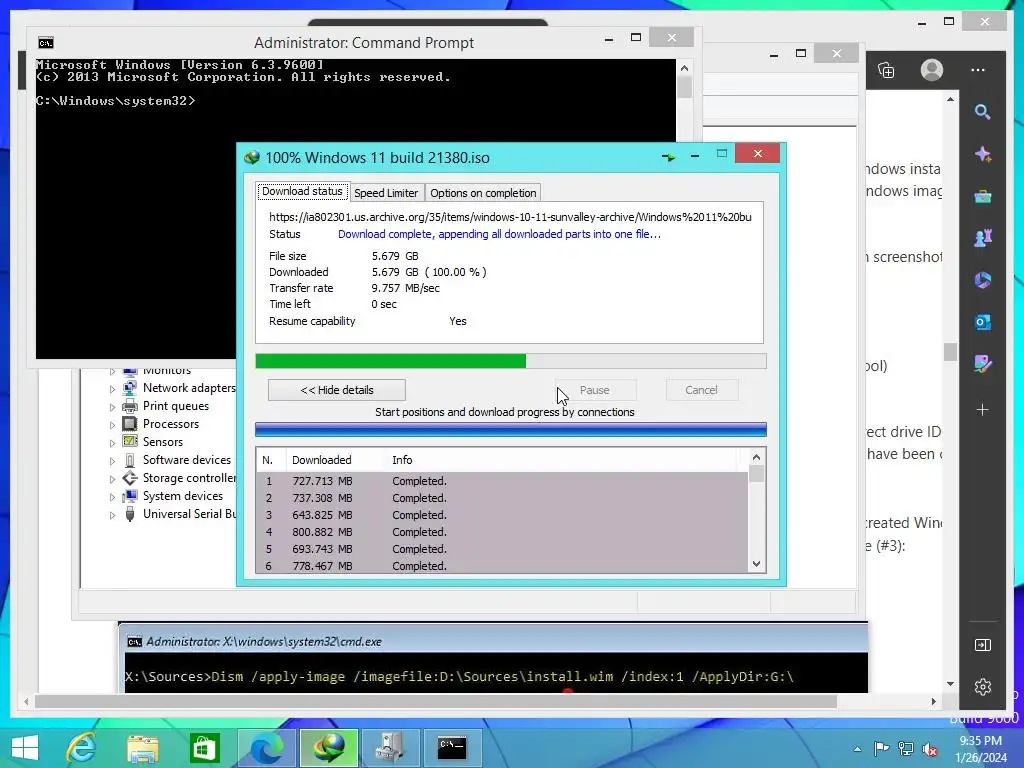The width and height of the screenshot is (1024, 768).
Task: Click the Windows Start button
Action: (x=25, y=748)
